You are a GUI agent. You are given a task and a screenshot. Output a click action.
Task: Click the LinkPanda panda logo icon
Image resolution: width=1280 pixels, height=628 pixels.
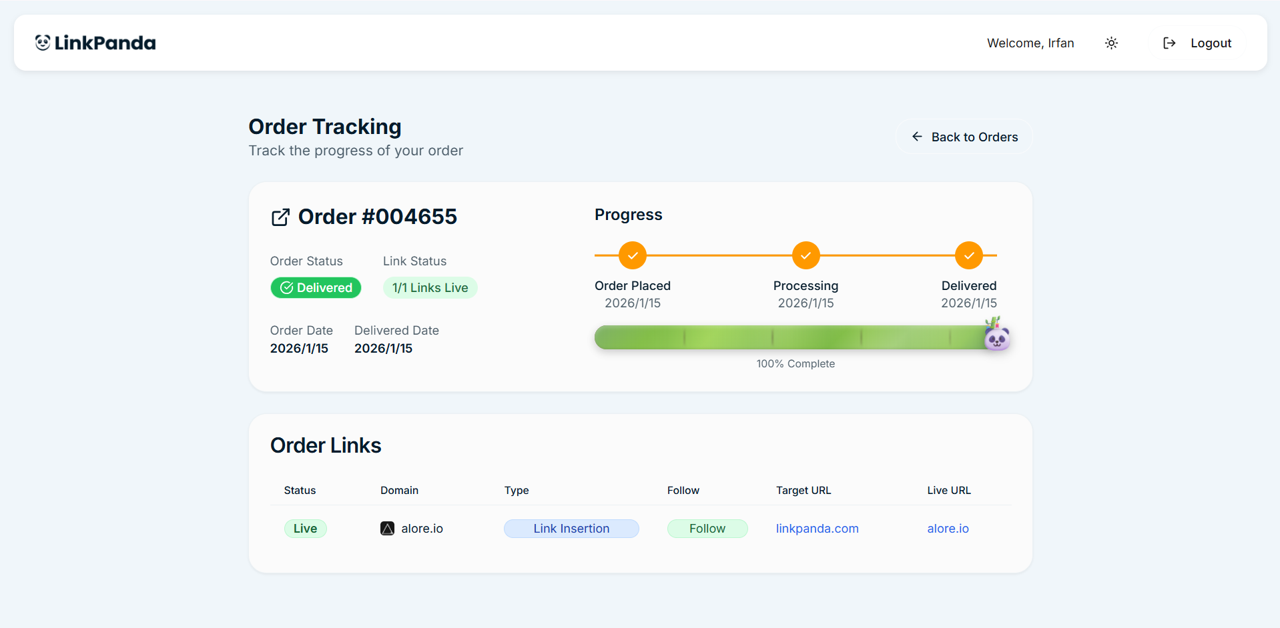[41, 42]
